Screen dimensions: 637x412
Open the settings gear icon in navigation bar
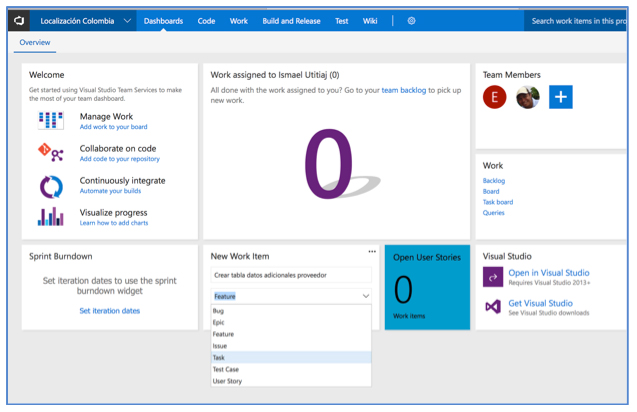tap(411, 21)
